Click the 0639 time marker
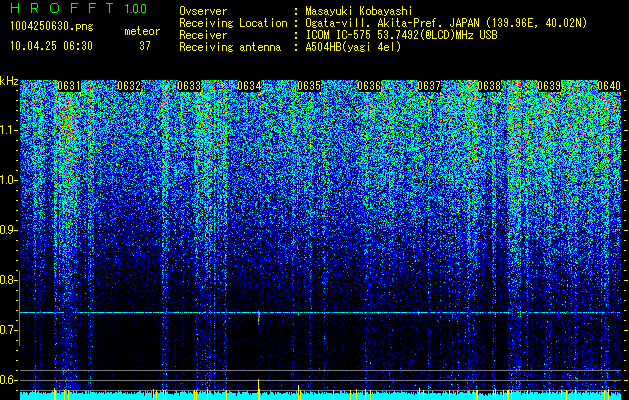 [x=549, y=86]
